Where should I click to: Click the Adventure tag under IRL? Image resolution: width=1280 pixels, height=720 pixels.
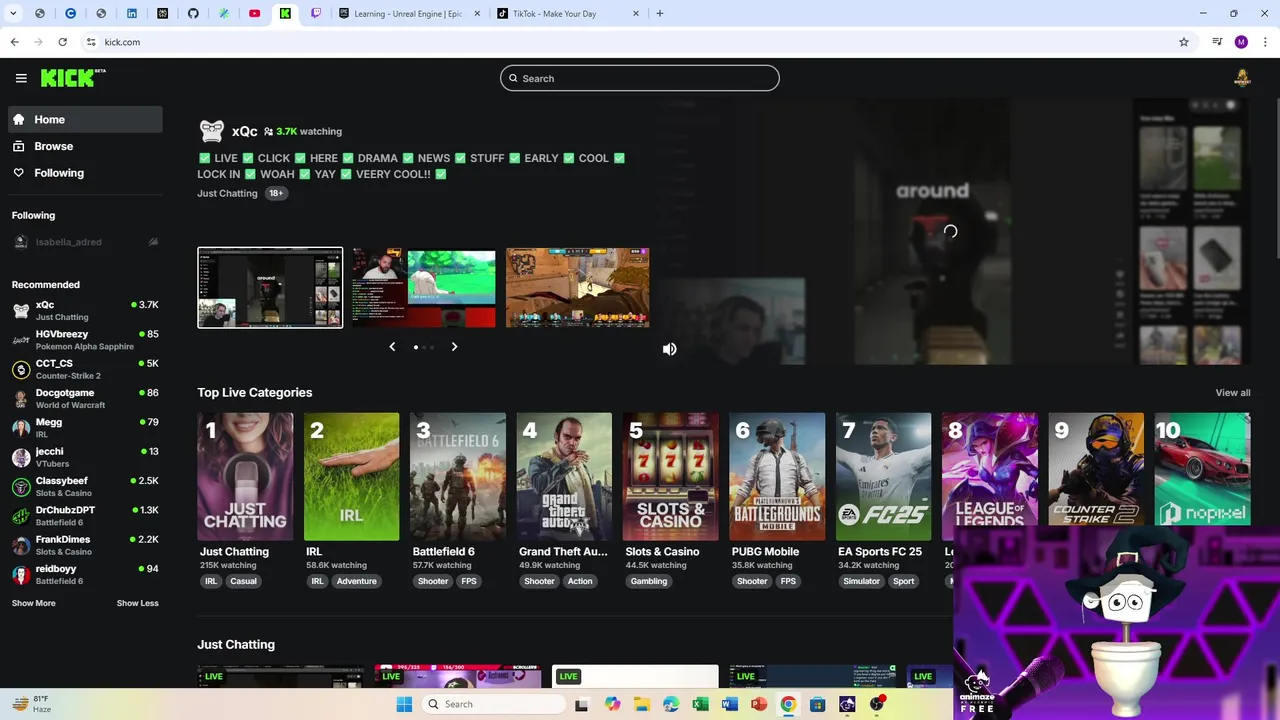click(x=356, y=581)
